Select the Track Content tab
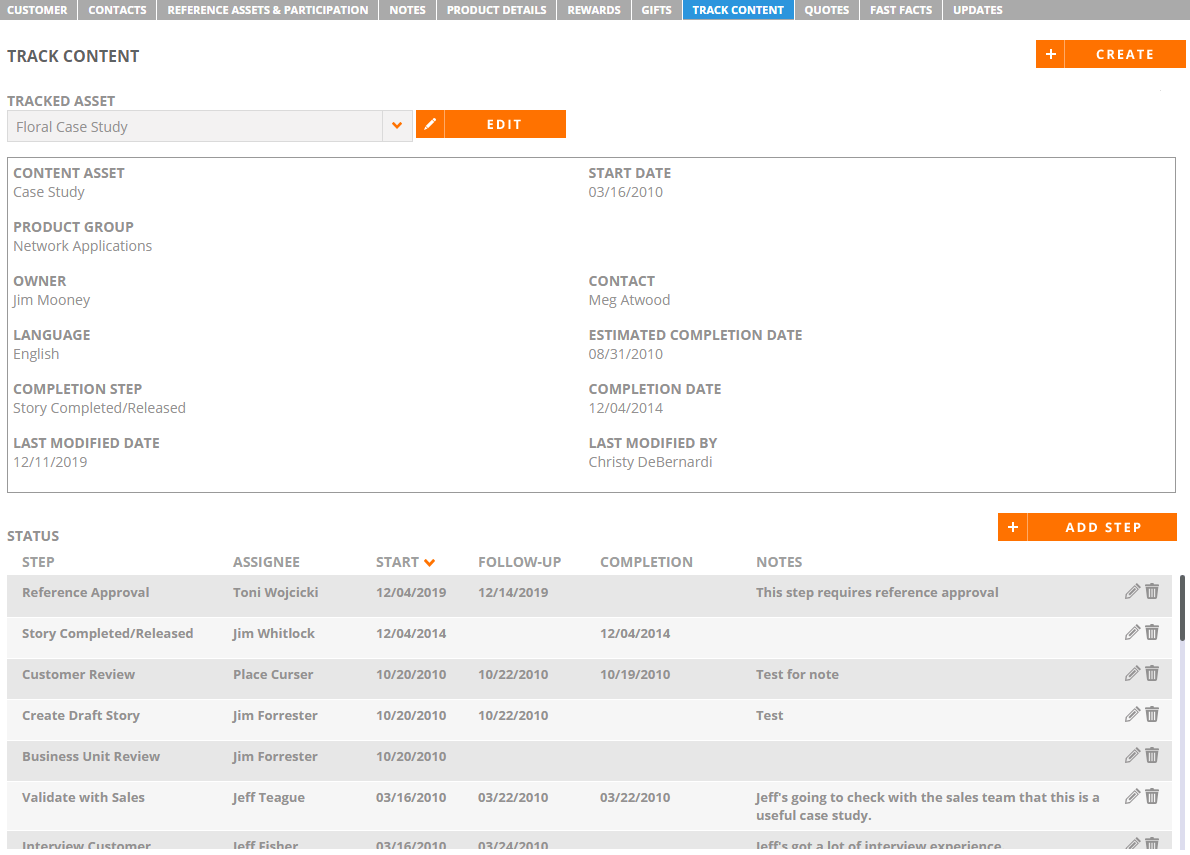The image size is (1190, 855). (738, 10)
